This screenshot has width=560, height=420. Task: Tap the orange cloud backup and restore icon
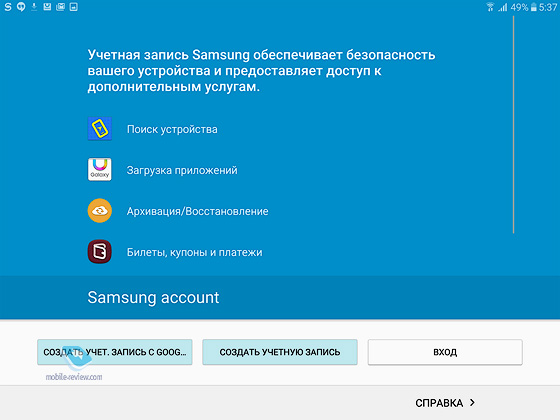coord(100,210)
